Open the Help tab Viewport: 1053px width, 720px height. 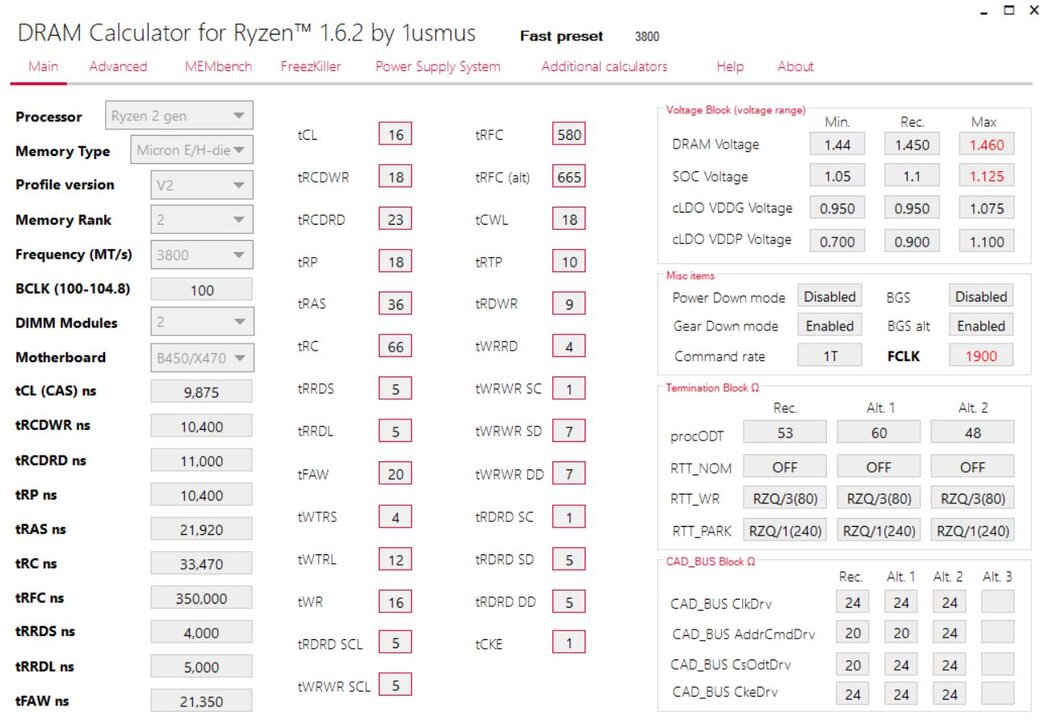730,66
